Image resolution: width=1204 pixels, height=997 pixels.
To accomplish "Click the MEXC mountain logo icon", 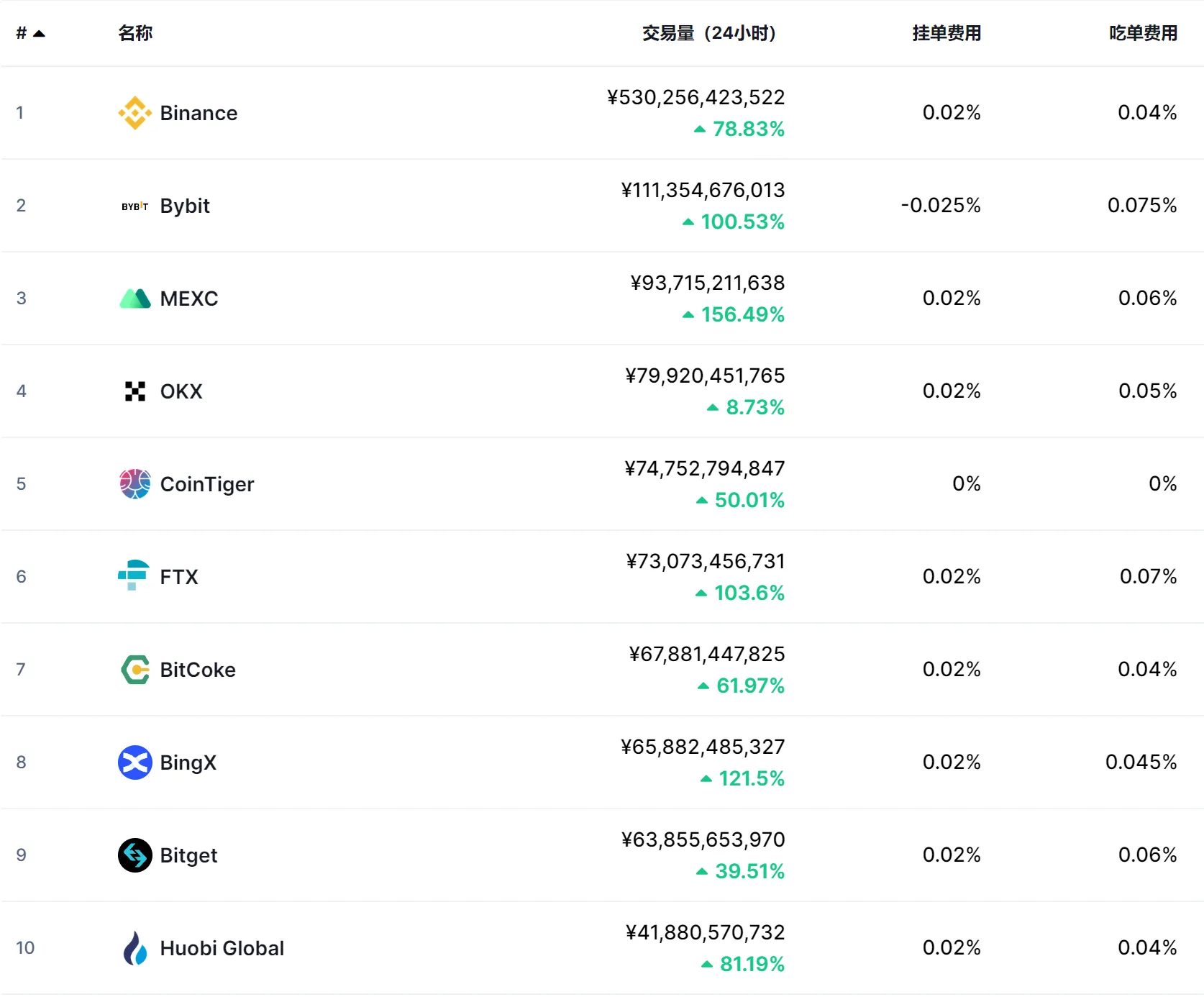I will click(134, 299).
